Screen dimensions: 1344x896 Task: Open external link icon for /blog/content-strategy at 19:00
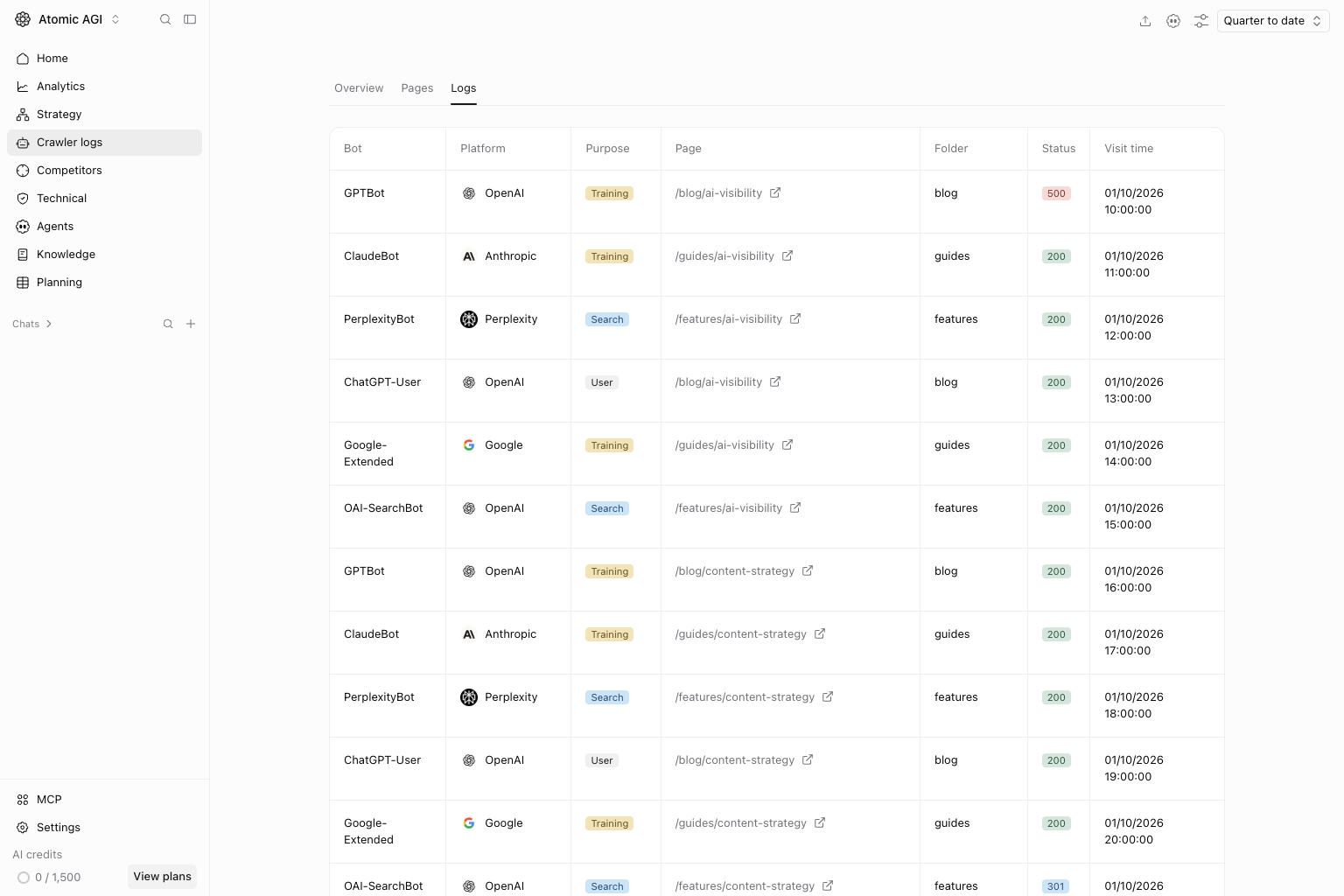pos(808,759)
